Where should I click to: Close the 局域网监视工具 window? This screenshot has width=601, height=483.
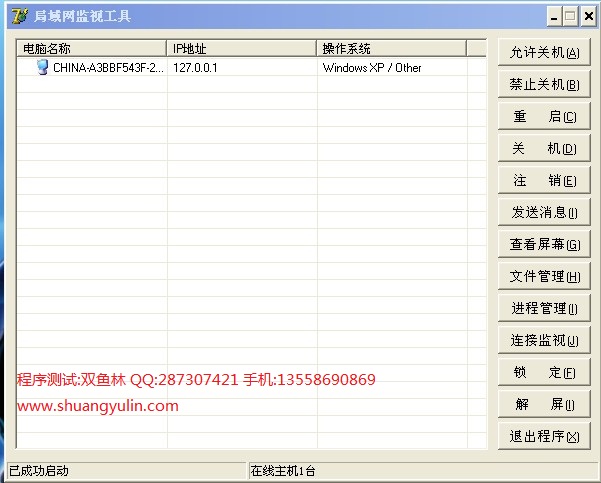pyautogui.click(x=589, y=16)
